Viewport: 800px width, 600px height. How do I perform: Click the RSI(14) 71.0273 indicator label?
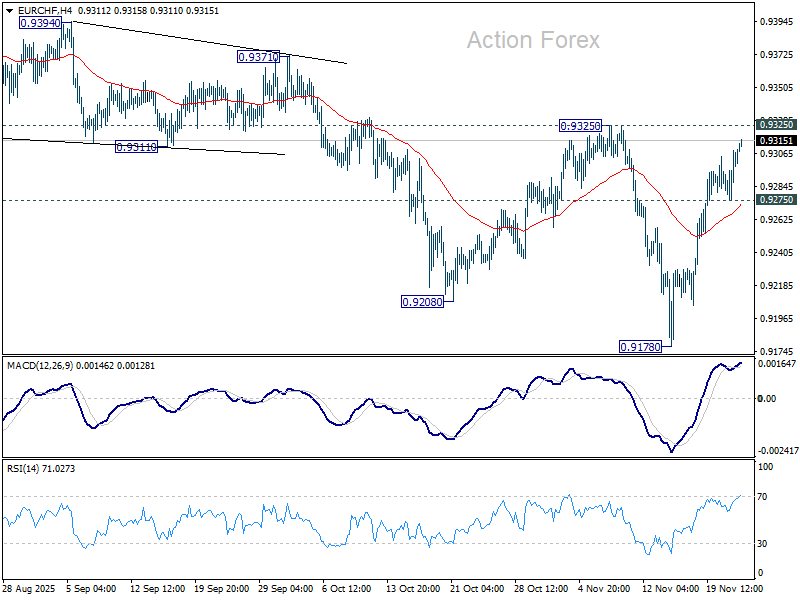tap(41, 468)
